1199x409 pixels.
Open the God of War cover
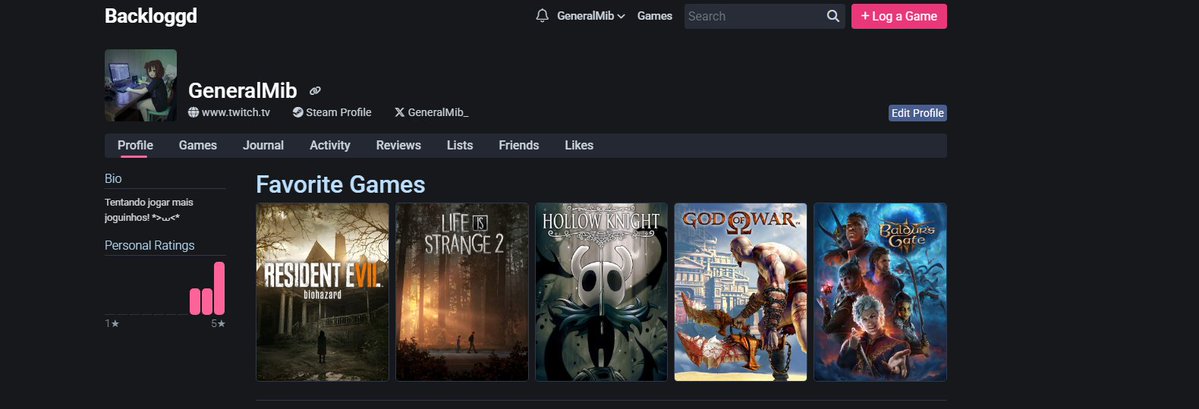click(740, 292)
